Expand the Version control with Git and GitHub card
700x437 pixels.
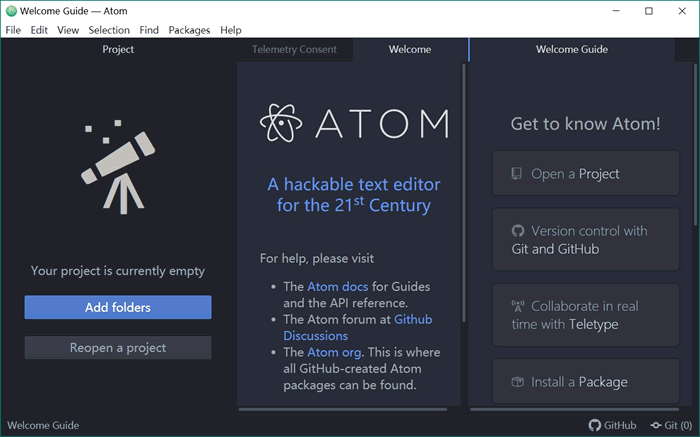tap(586, 239)
